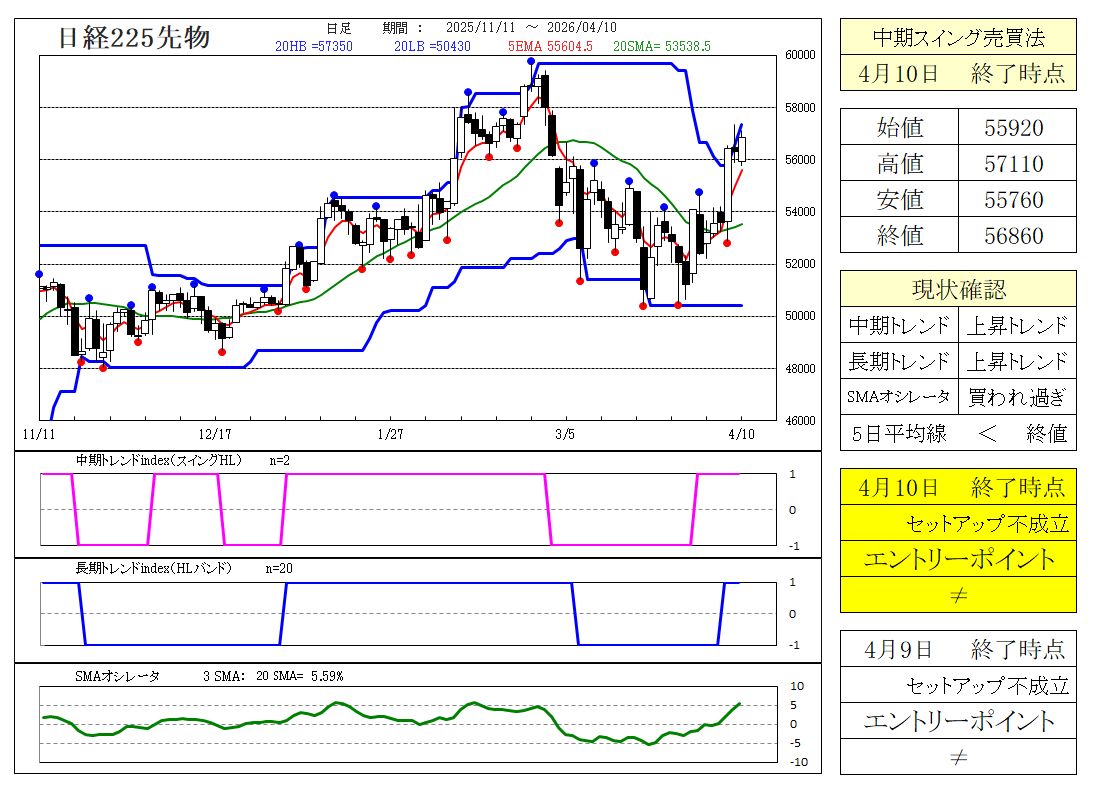Click the 5EMA 55604.5 legend entry
The width and height of the screenshot is (1097, 793).
pos(550,46)
